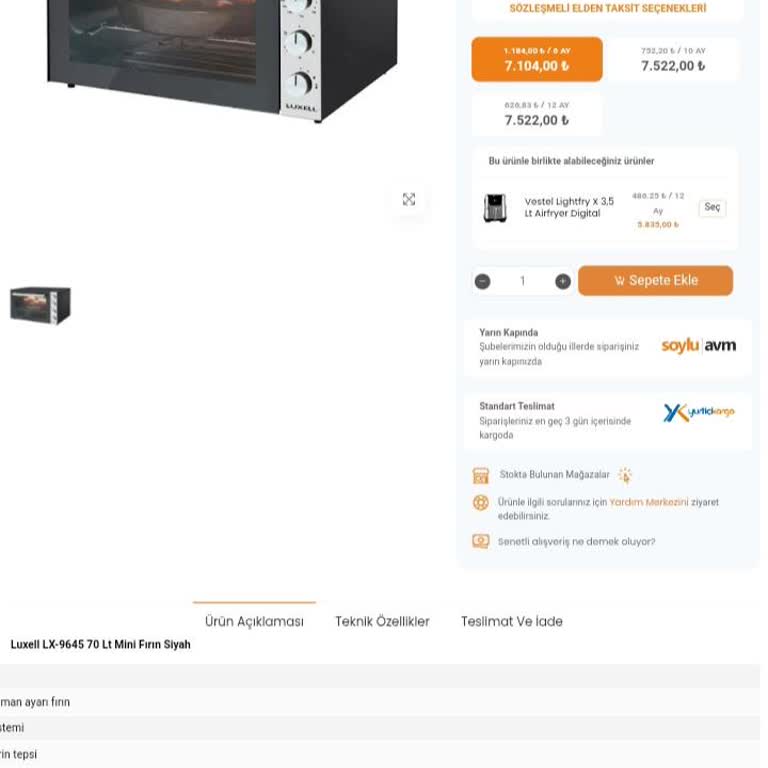The image size is (768, 768).
Task: Click the lifebuoy help icon
Action: (x=480, y=503)
